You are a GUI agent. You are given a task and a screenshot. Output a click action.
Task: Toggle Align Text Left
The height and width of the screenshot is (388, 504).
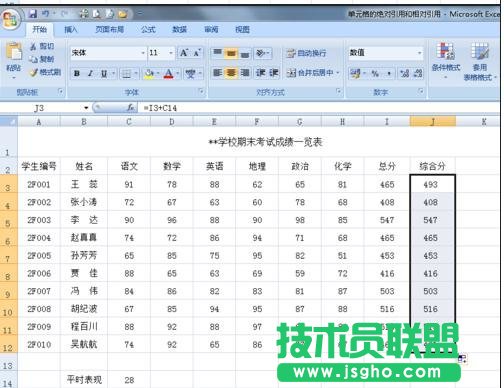pos(218,73)
